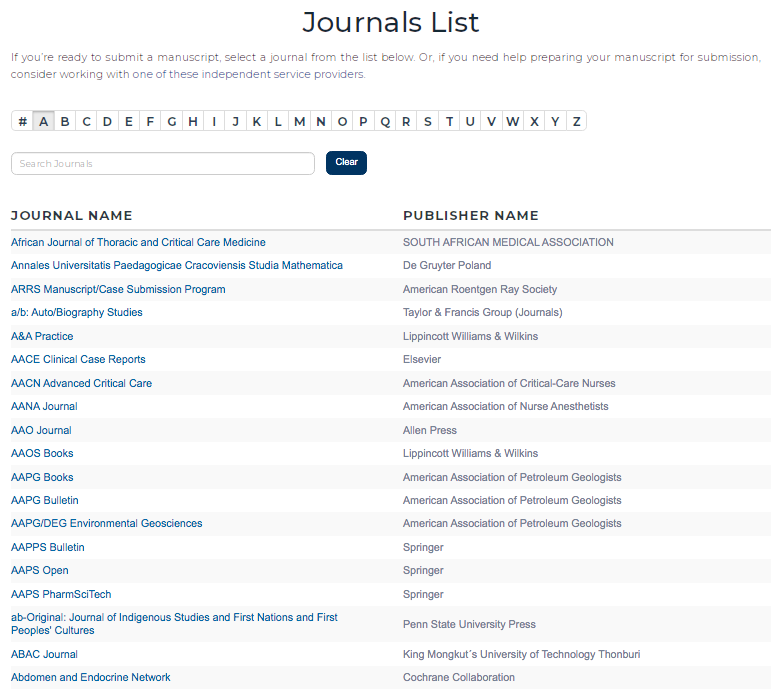
Task: Filter journals by letter Q
Action: [x=385, y=121]
